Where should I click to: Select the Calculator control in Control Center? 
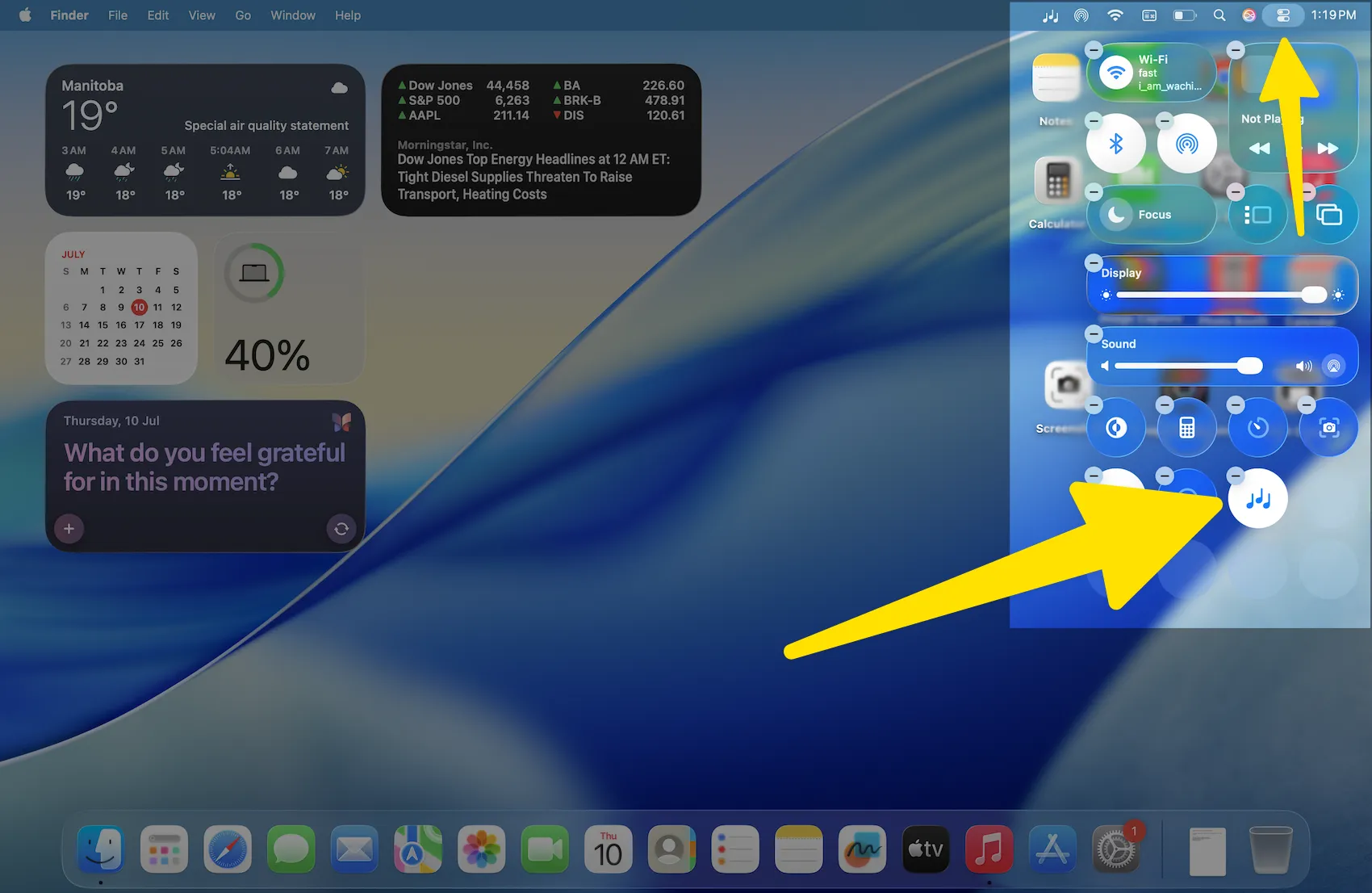(1186, 427)
